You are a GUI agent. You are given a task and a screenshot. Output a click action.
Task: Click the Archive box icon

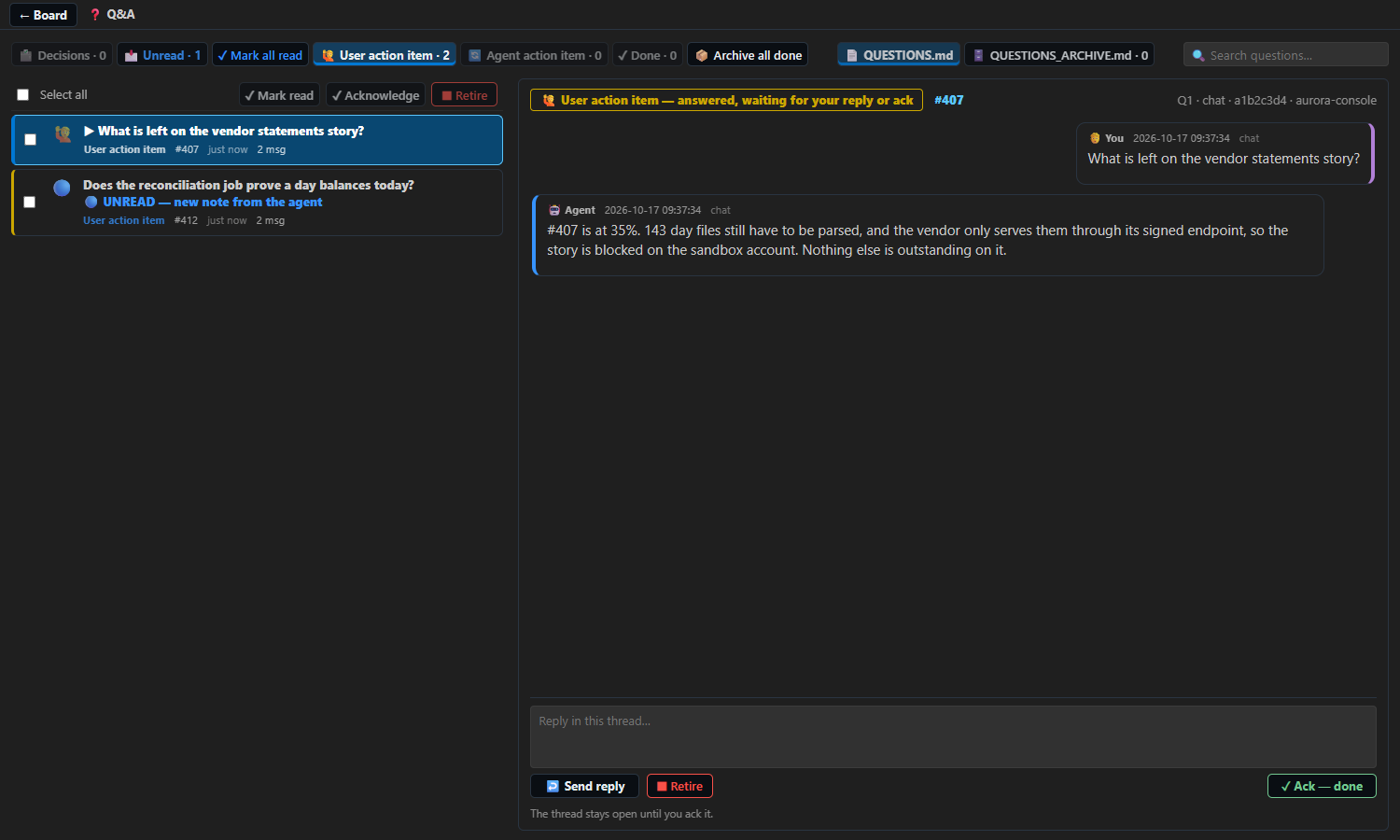click(x=702, y=56)
